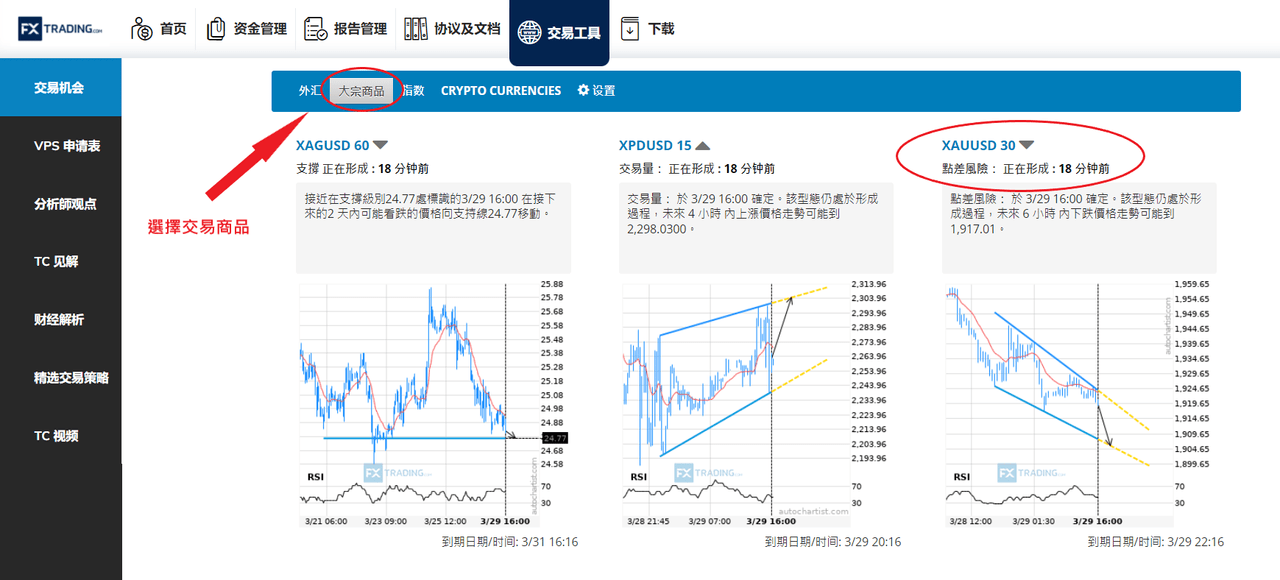Open the XAUUSD 30 title link
This screenshot has width=1280, height=580.
tap(979, 146)
